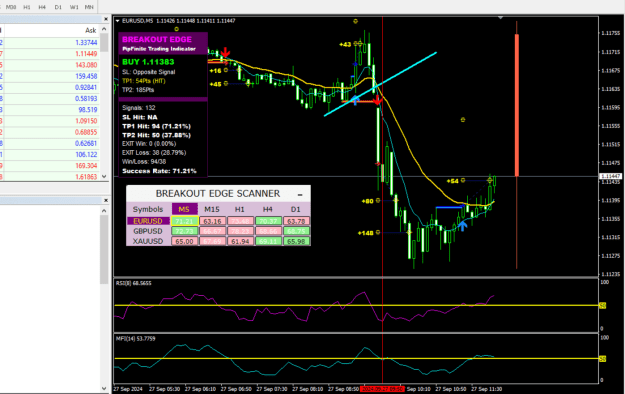Click the BUY 1.11383 signal text
Image resolution: width=625 pixels, height=394 pixels.
pos(148,62)
